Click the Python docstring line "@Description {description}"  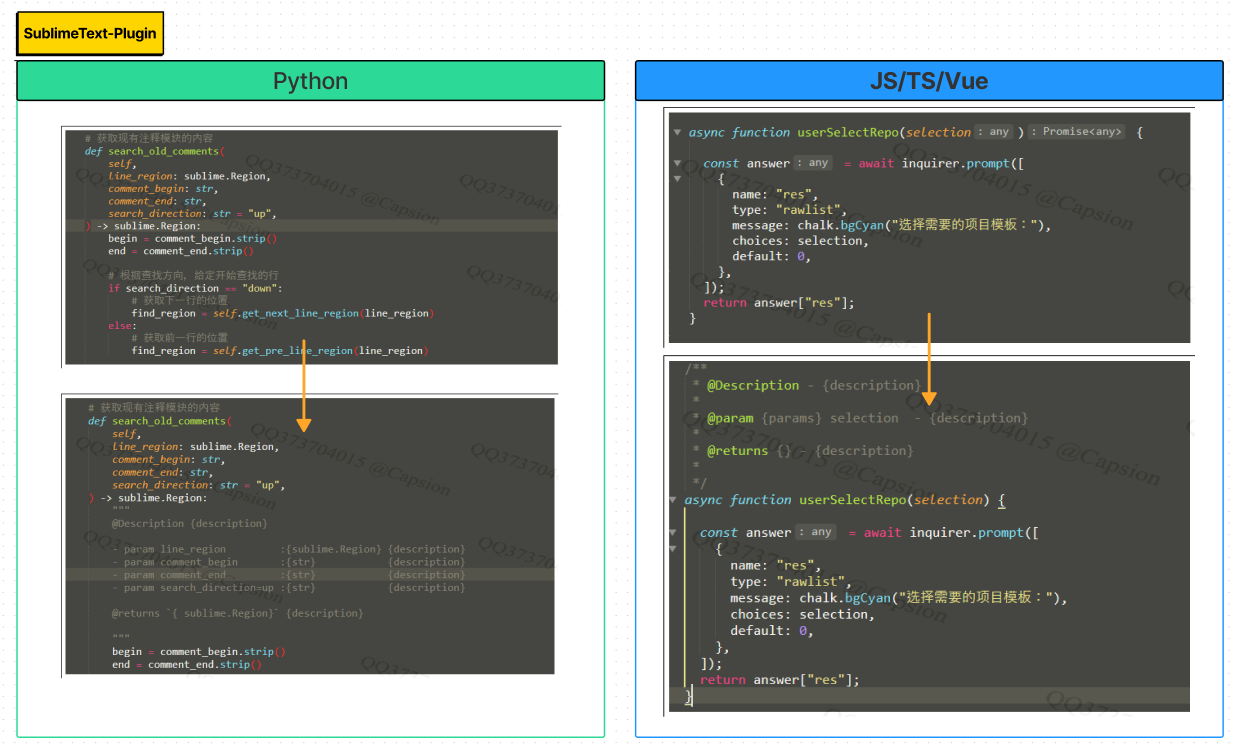[190, 523]
